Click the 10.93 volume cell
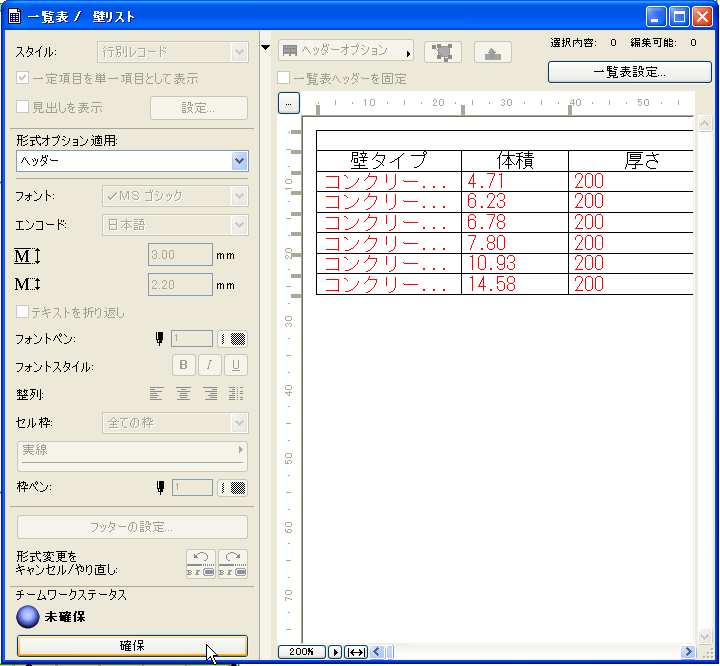 click(515, 264)
